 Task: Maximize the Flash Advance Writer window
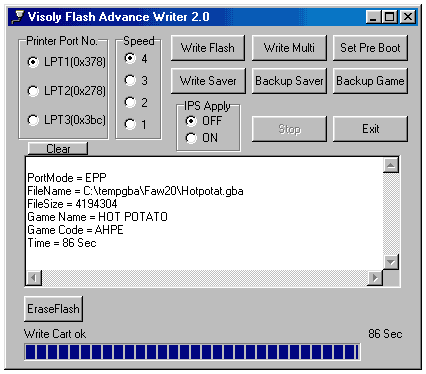click(390, 17)
